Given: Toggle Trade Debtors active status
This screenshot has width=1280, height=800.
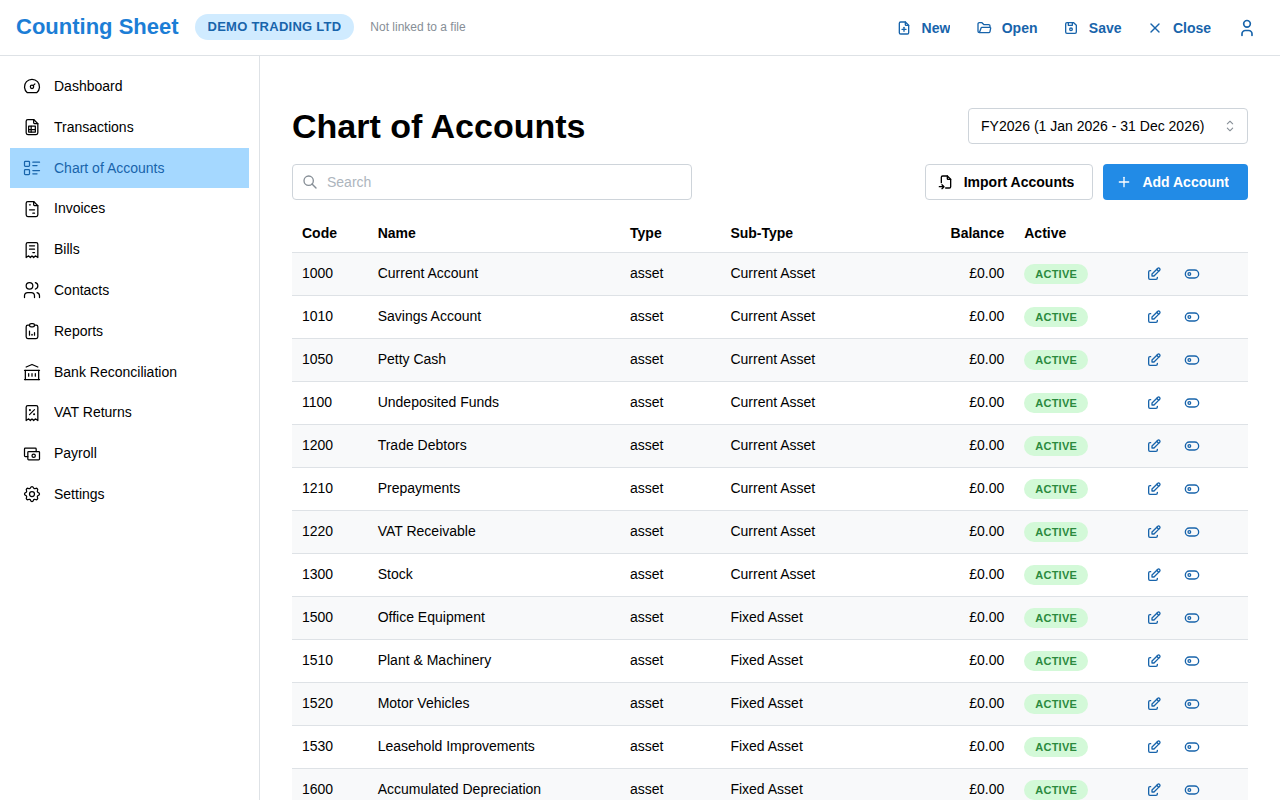Looking at the screenshot, I should point(1192,446).
